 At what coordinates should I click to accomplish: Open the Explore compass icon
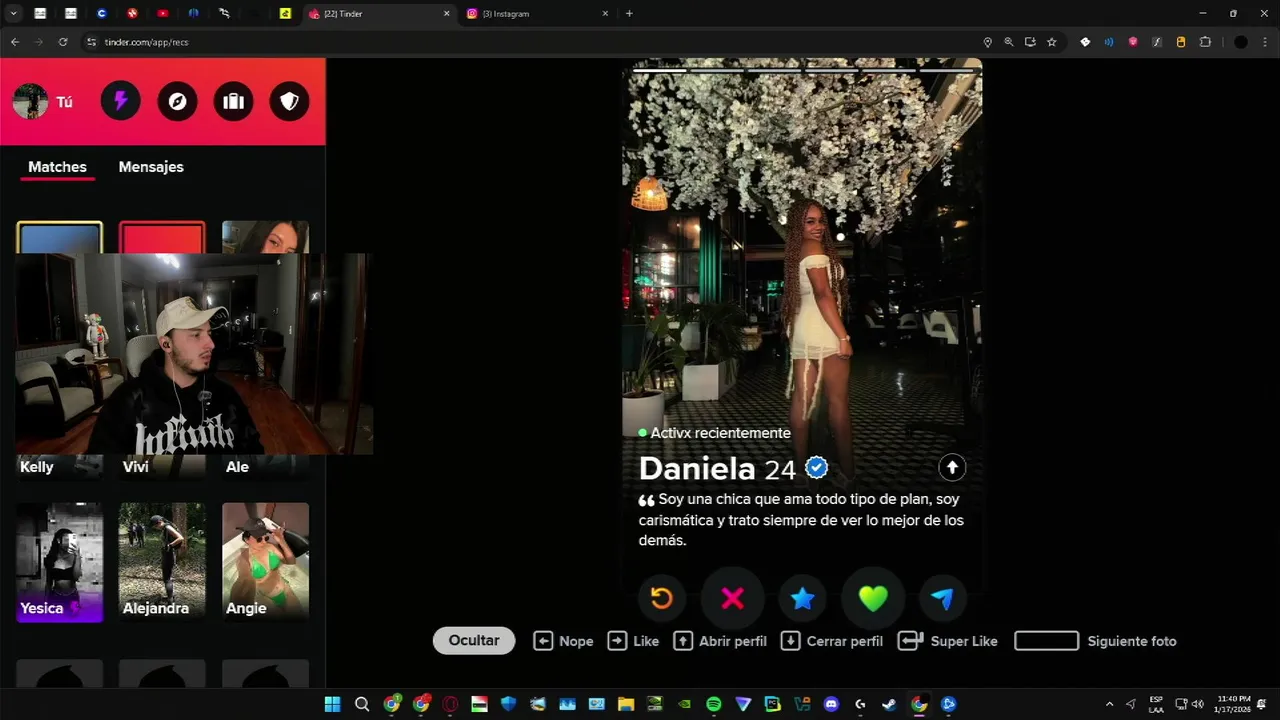tap(177, 101)
